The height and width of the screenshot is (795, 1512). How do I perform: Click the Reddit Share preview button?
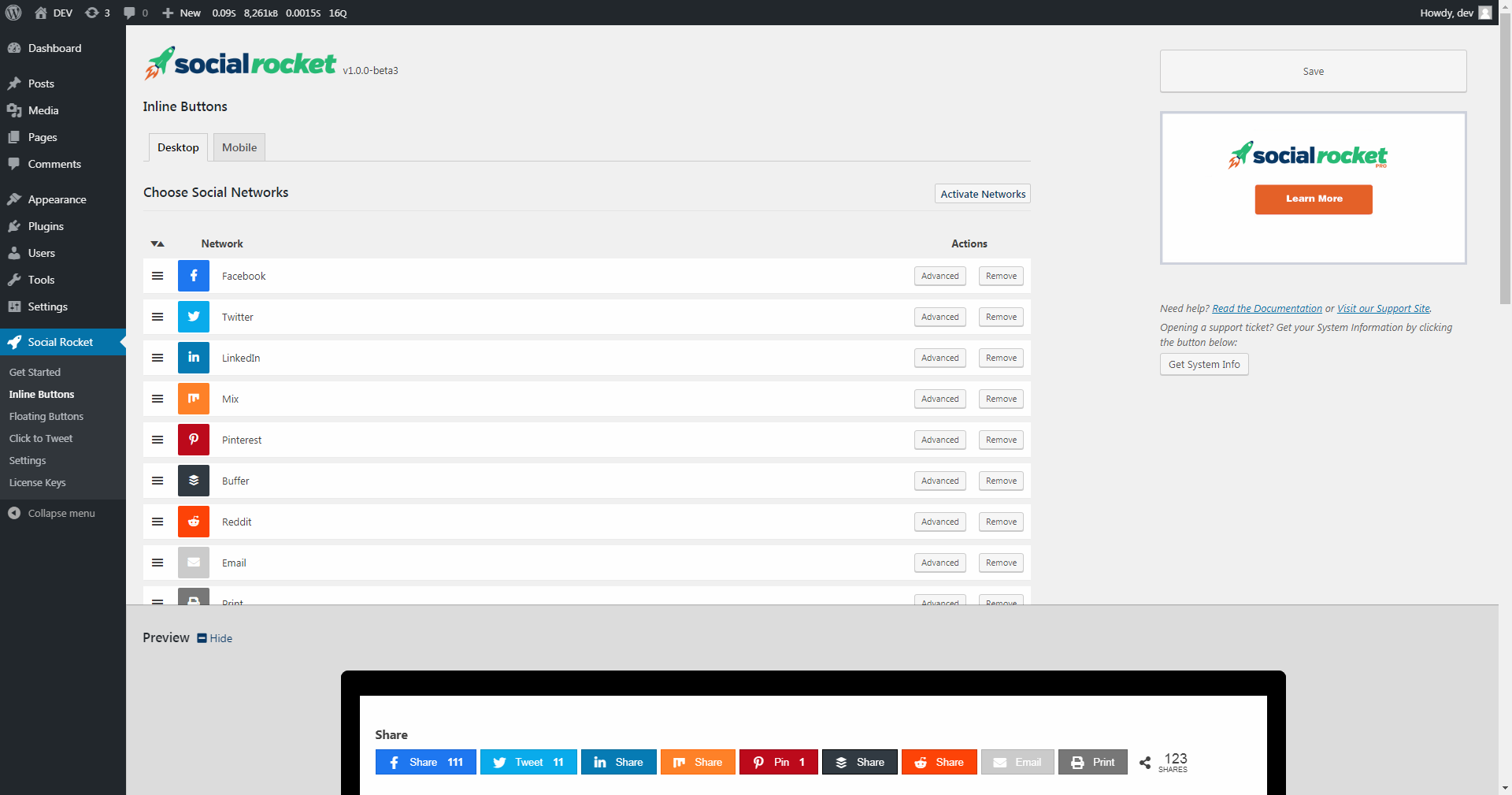(939, 762)
